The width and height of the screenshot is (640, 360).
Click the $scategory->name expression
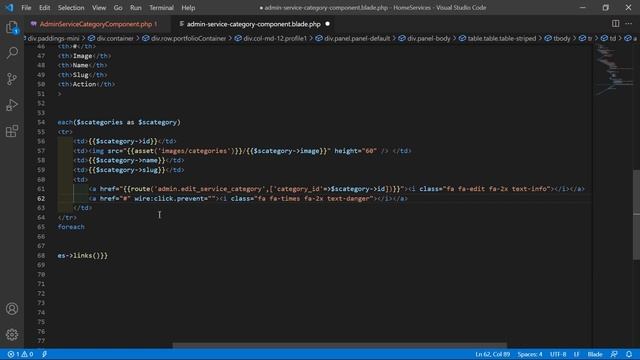tap(127, 160)
